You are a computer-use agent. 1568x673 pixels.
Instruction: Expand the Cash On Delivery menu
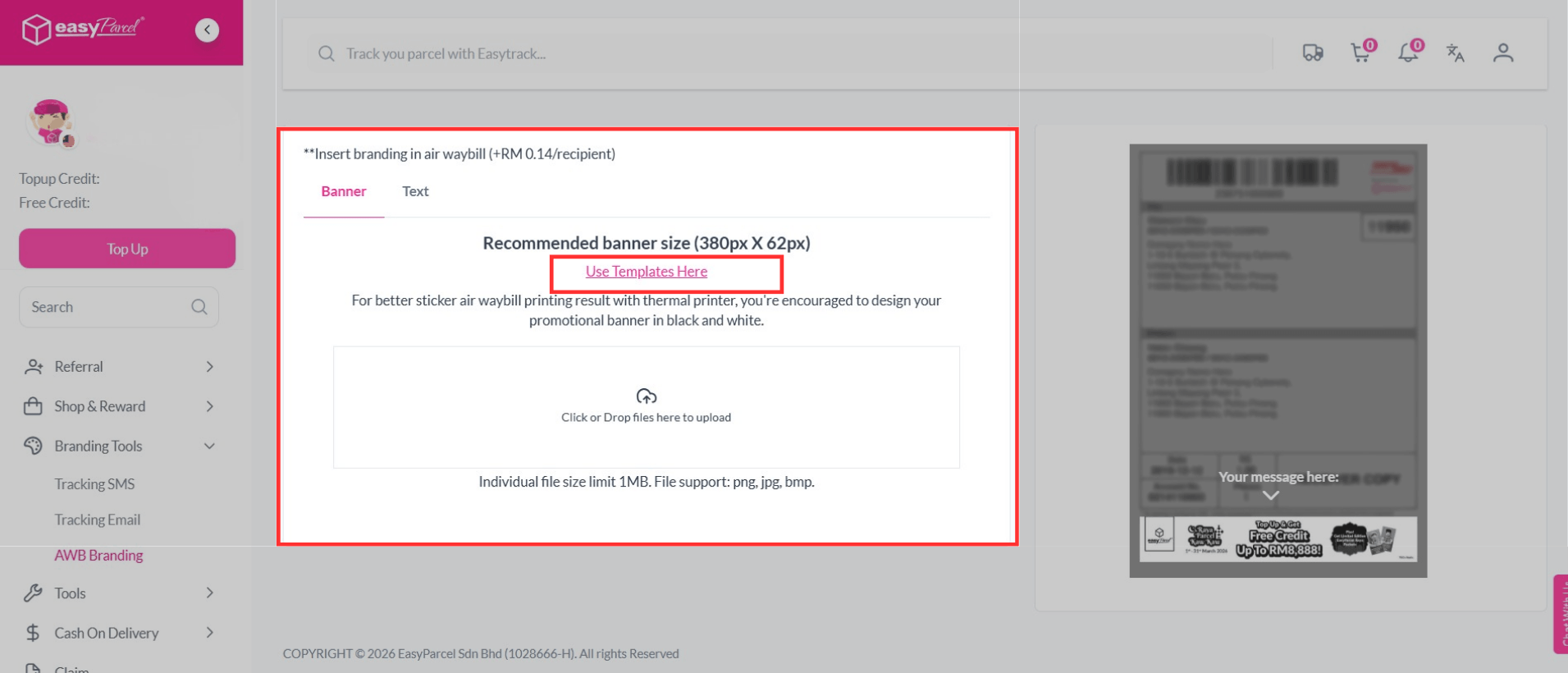coord(119,633)
